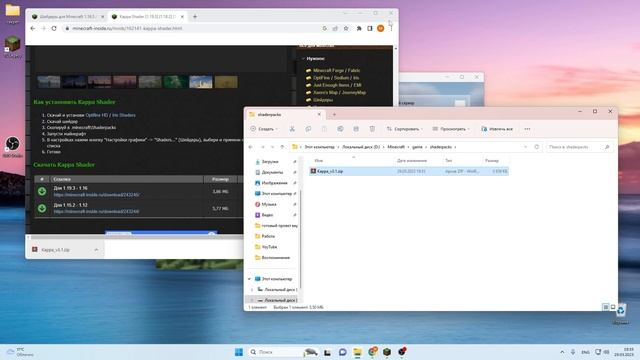Close the Kappa Shader browser tab

[182, 17]
